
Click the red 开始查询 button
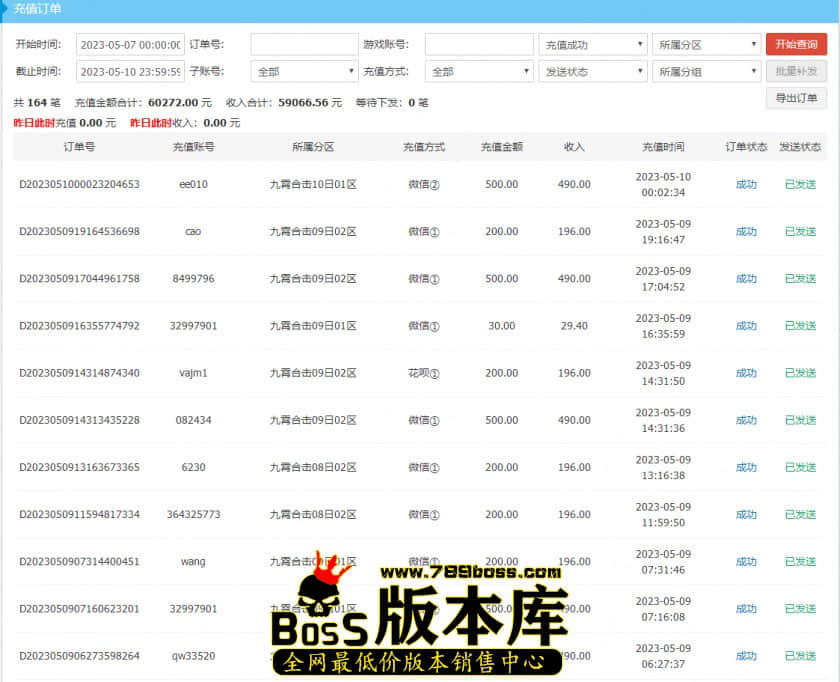(x=796, y=45)
